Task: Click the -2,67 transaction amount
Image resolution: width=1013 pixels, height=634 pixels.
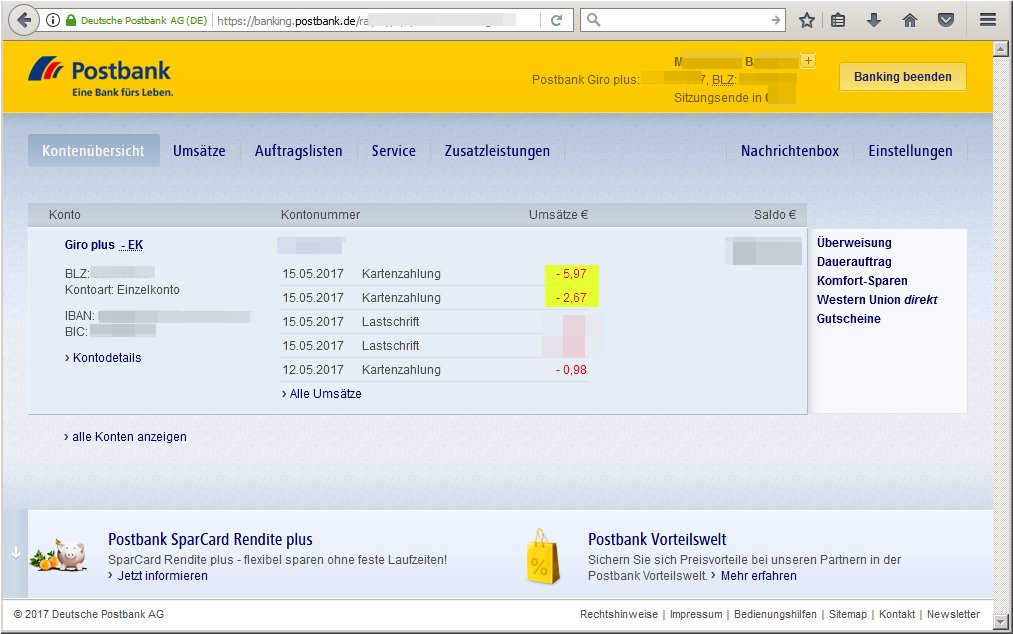Action: [571, 298]
